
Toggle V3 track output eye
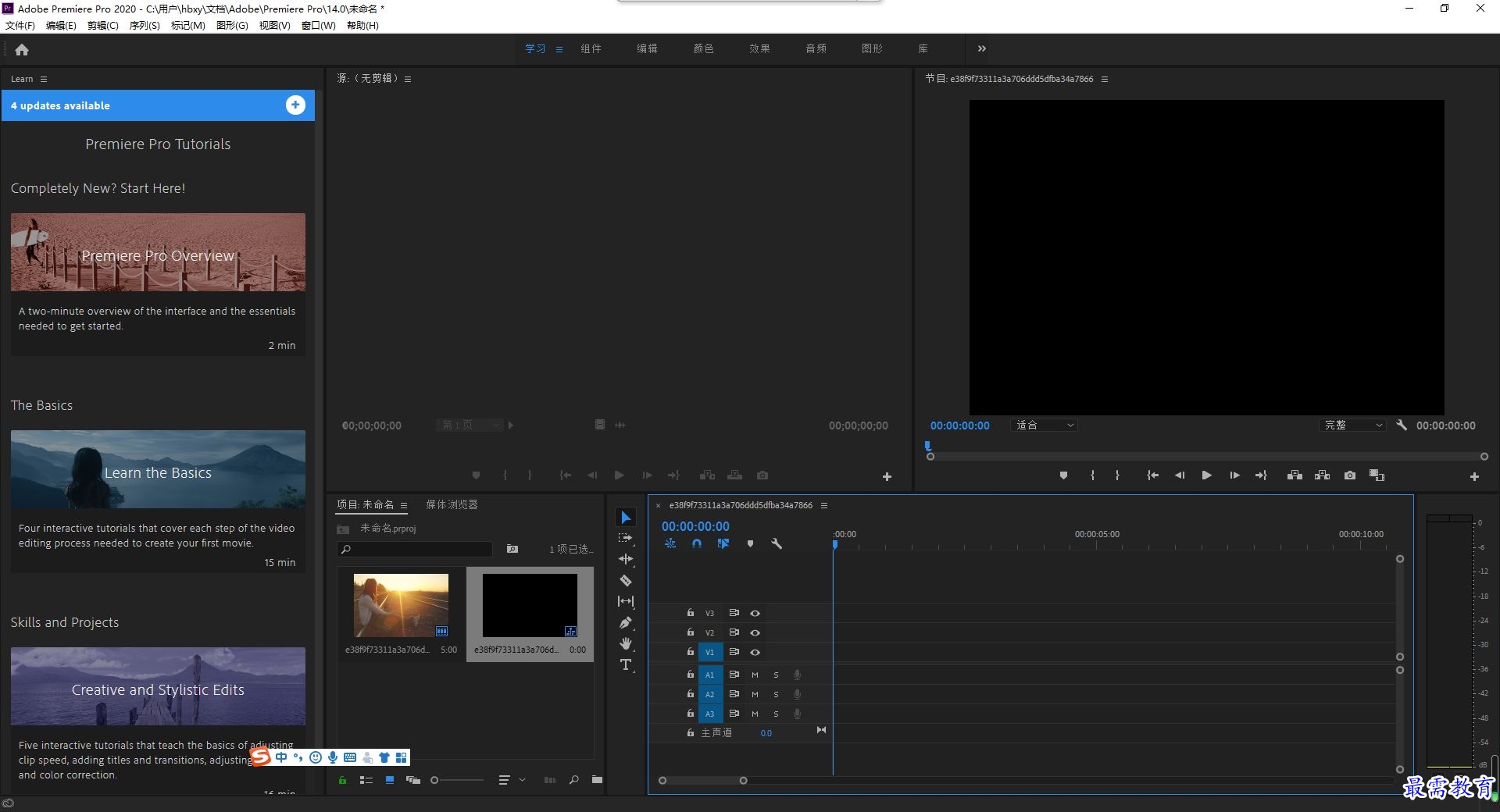755,613
